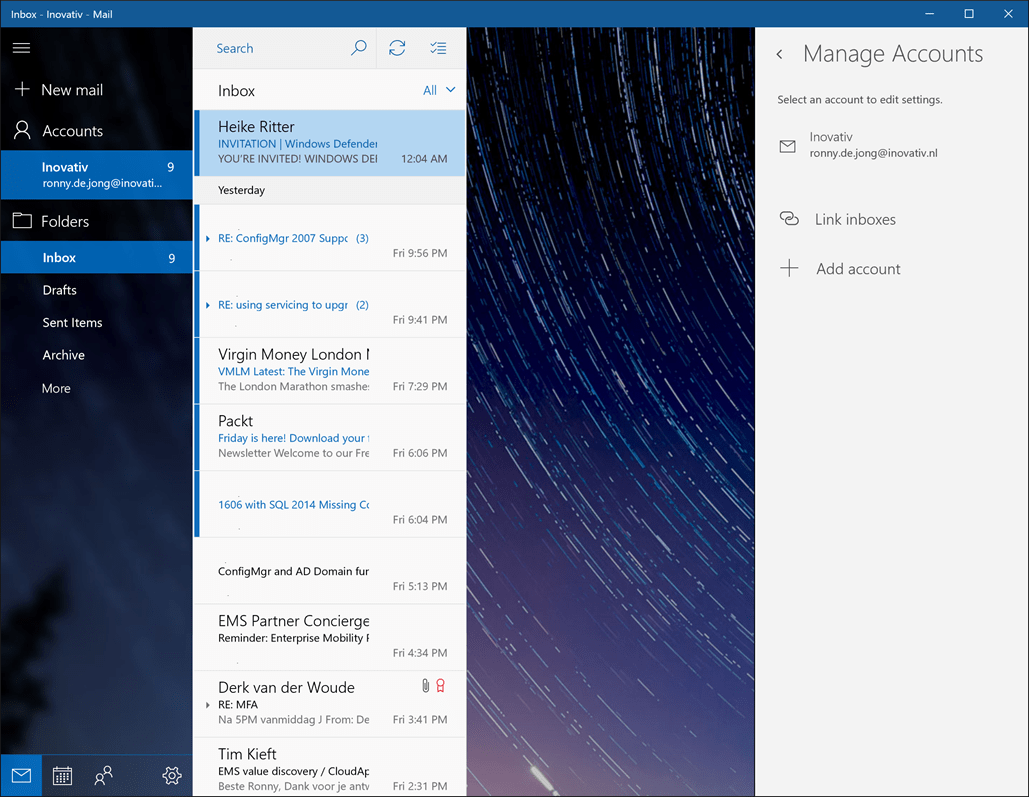Switch to the Calendar app icon
Screen dimensions: 1029x797
tap(62, 775)
